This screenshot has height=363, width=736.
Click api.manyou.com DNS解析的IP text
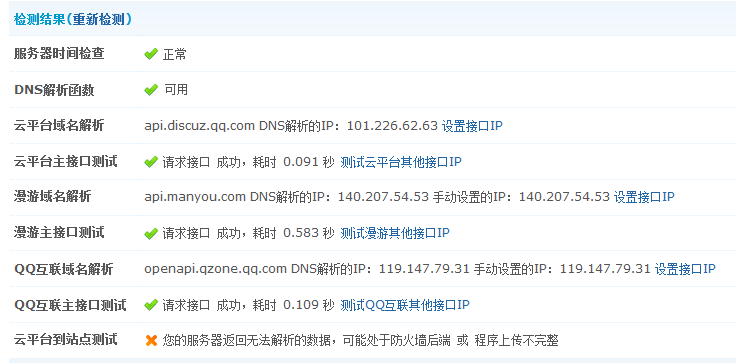pos(238,197)
